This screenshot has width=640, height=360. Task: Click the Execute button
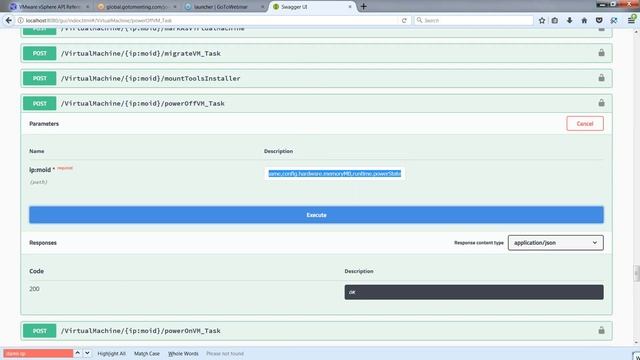(316, 215)
